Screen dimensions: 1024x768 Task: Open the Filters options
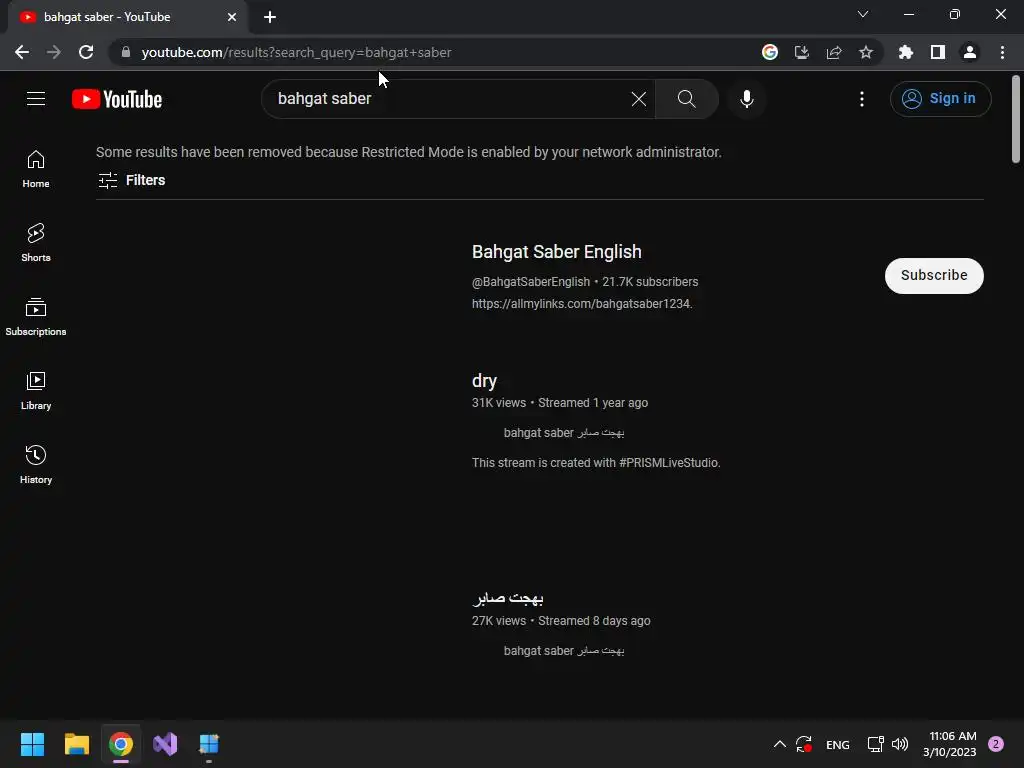pyautogui.click(x=131, y=180)
